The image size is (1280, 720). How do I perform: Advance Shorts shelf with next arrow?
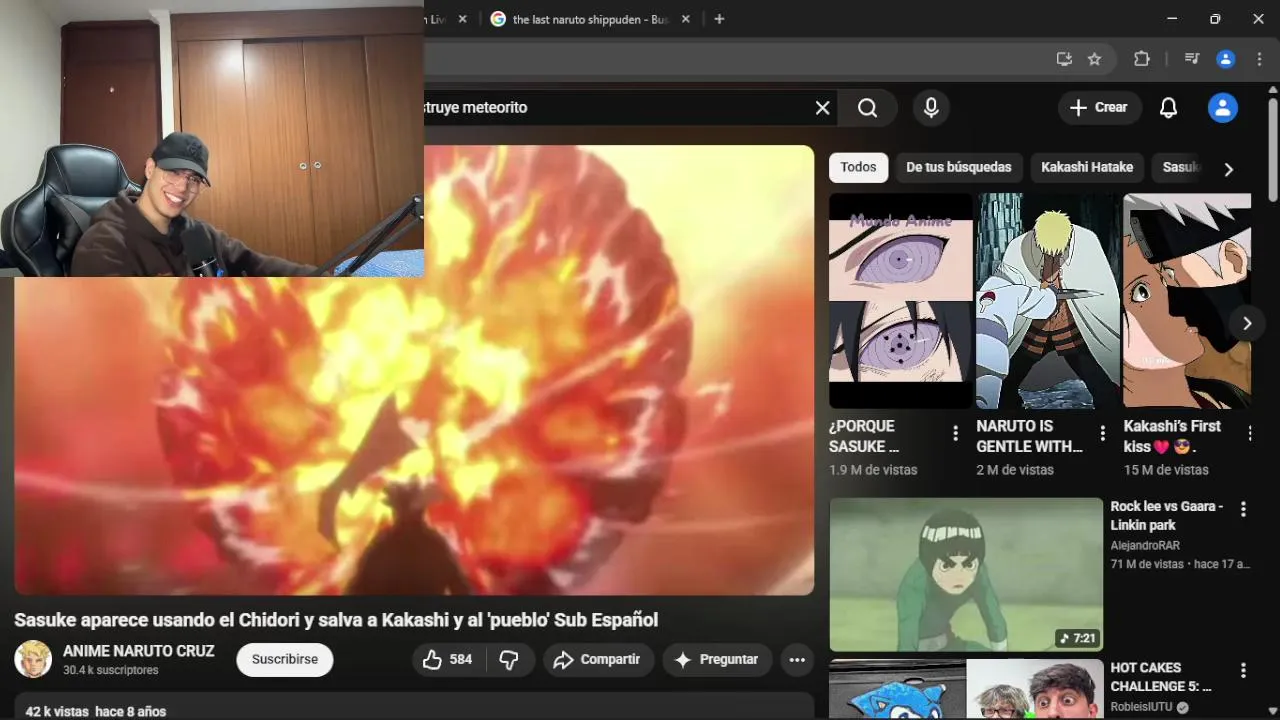point(1246,323)
